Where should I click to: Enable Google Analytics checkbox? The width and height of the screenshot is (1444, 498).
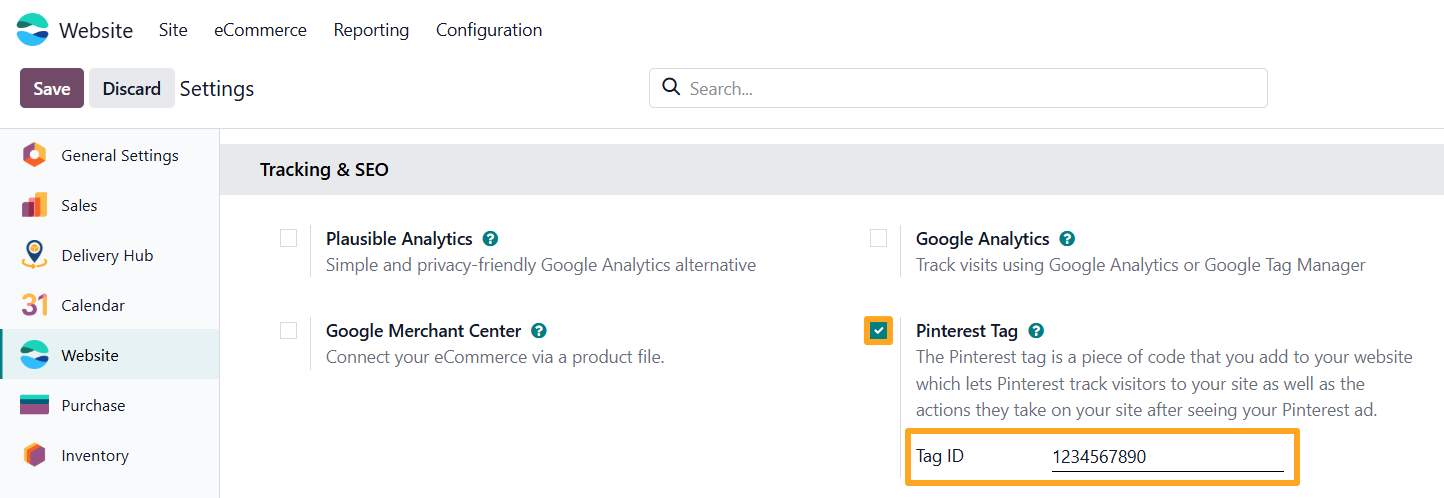coord(878,238)
